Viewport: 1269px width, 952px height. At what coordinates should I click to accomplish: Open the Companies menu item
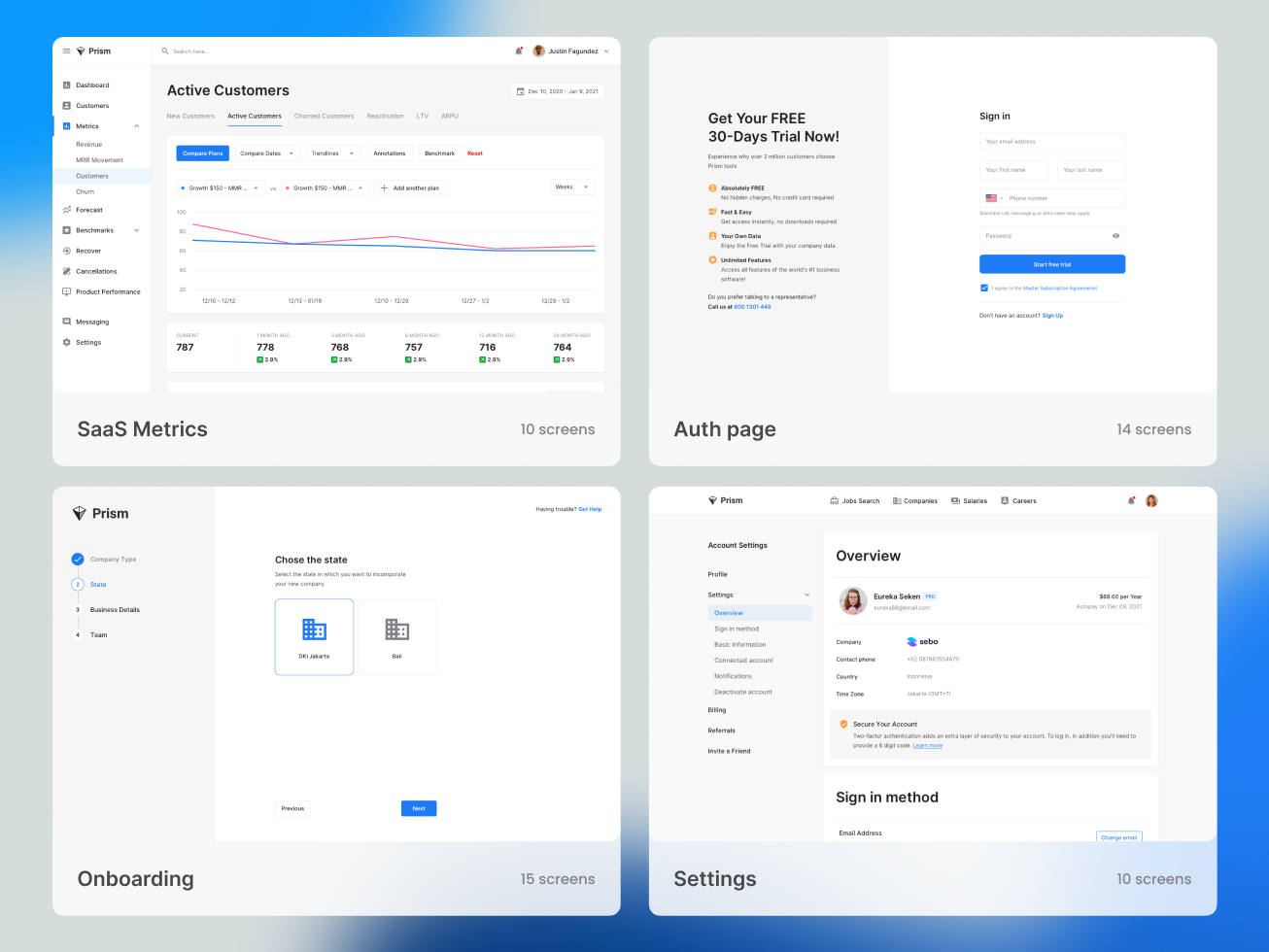(x=914, y=500)
